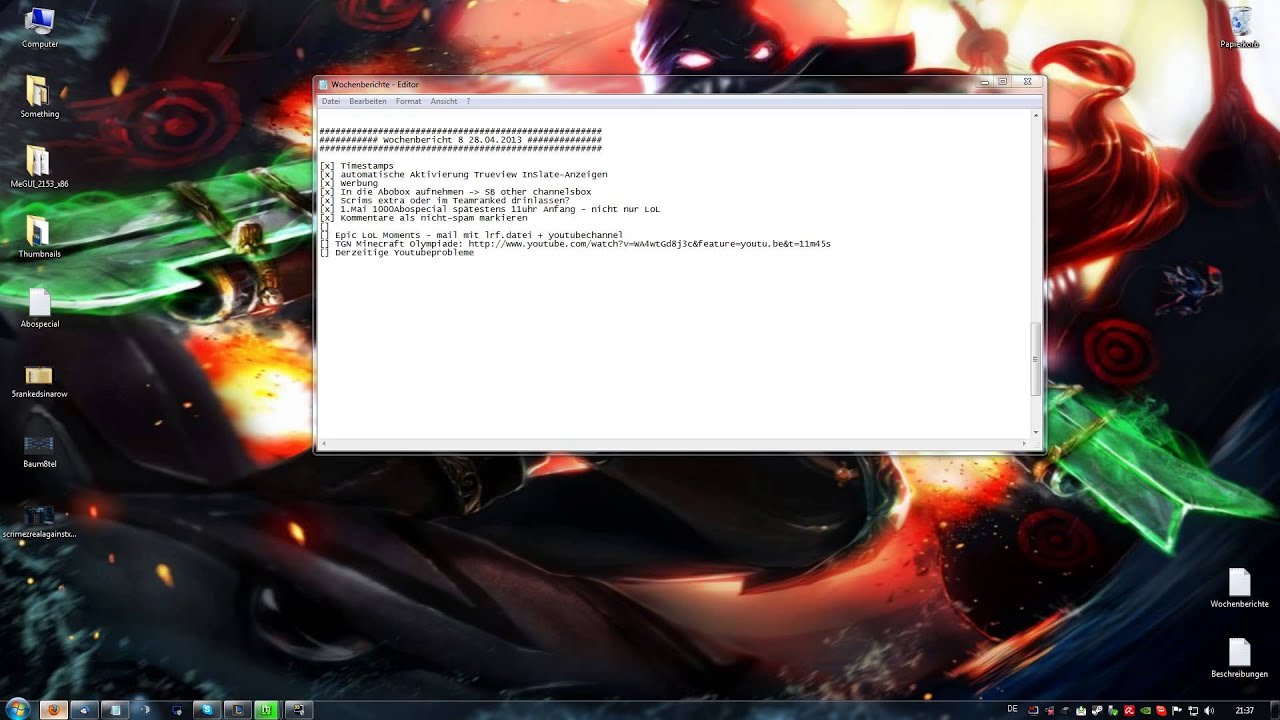Open the volume speaker tray icon
This screenshot has width=1280, height=720.
coord(1209,710)
